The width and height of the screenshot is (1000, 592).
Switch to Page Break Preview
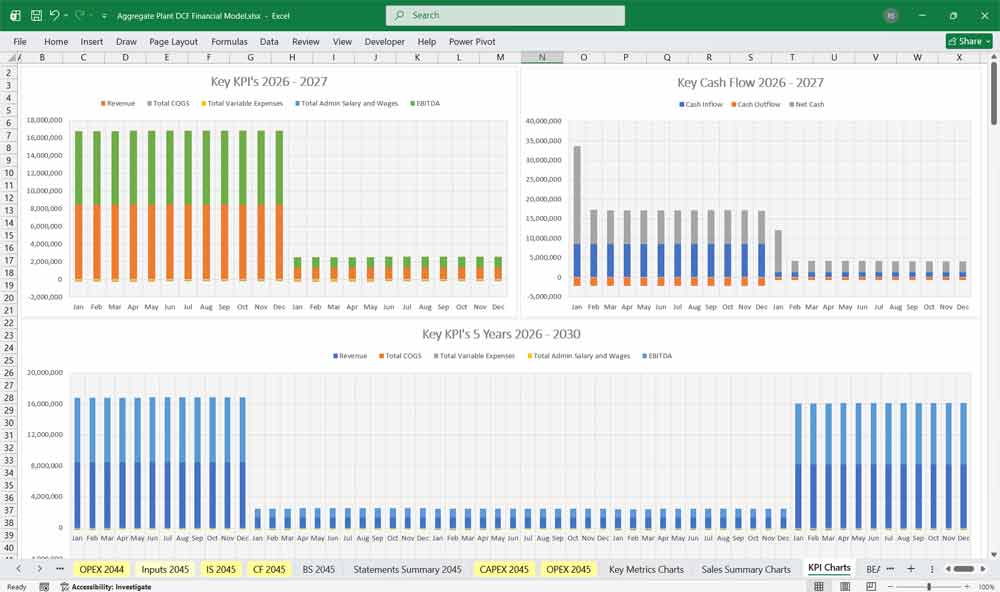871,586
